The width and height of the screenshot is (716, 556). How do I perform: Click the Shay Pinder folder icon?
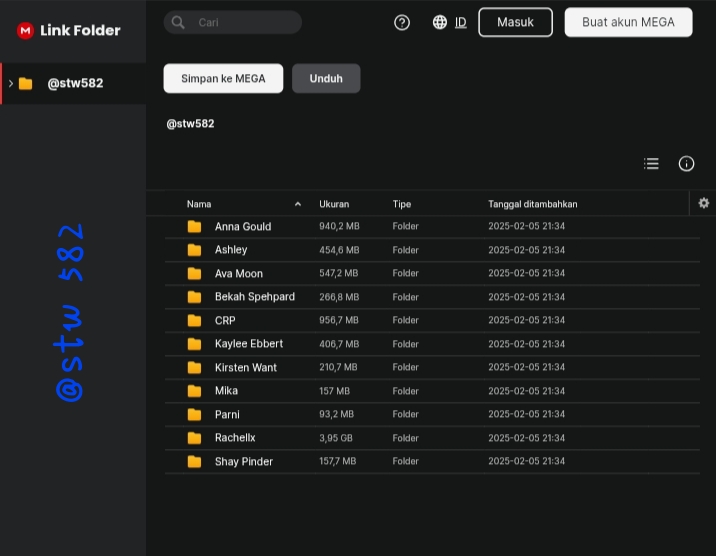(194, 462)
